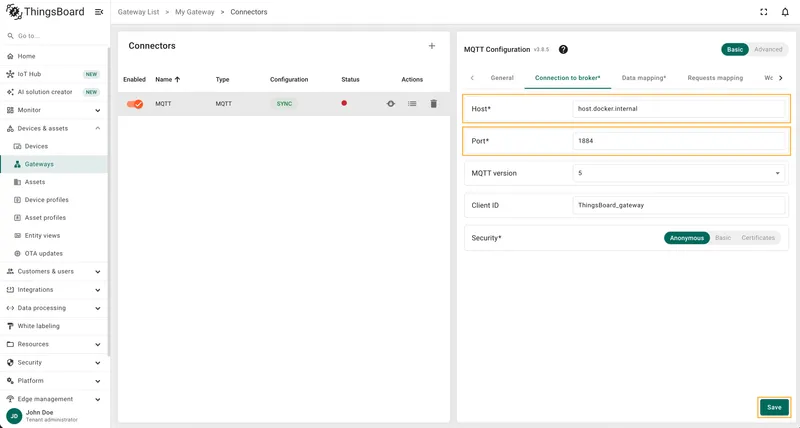800x428 pixels.
Task: Add a new connector with plus icon
Action: (432, 46)
